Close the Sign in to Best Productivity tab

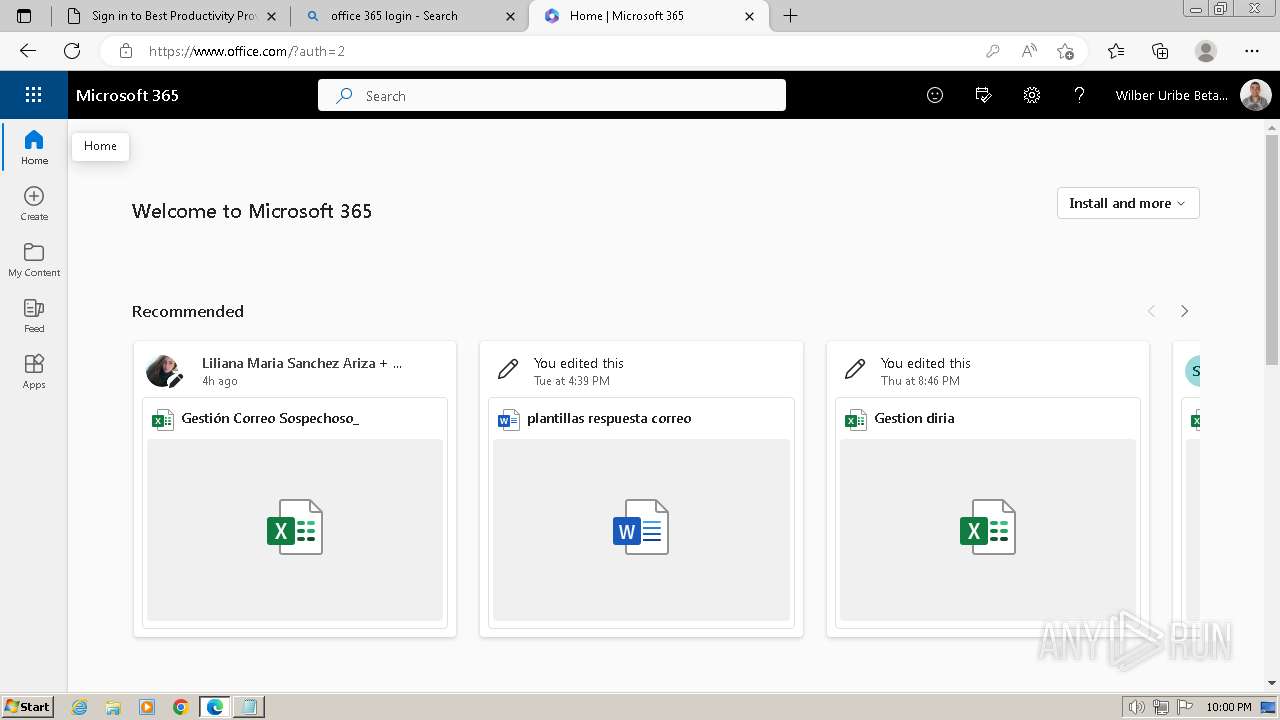(271, 16)
